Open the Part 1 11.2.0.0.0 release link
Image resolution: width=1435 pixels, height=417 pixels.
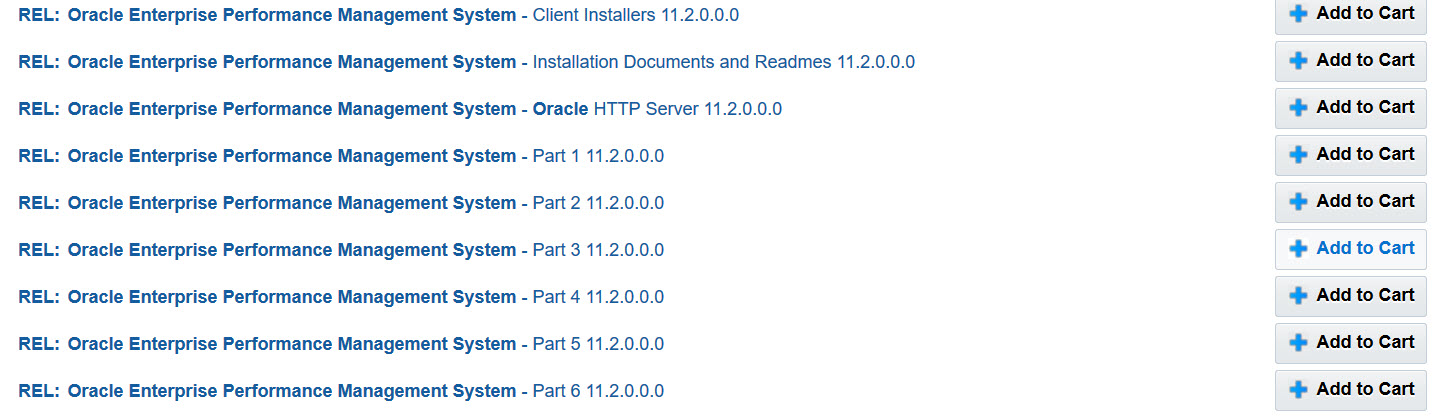(x=341, y=156)
